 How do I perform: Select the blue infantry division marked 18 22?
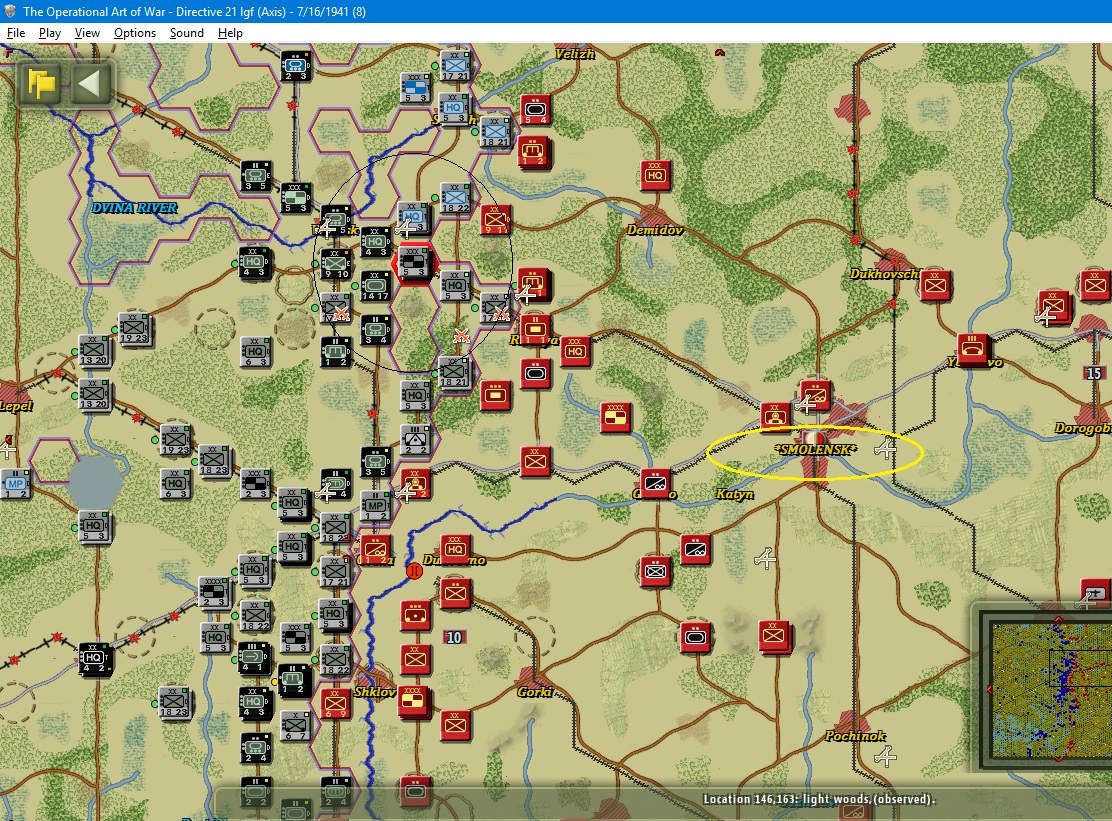[454, 199]
